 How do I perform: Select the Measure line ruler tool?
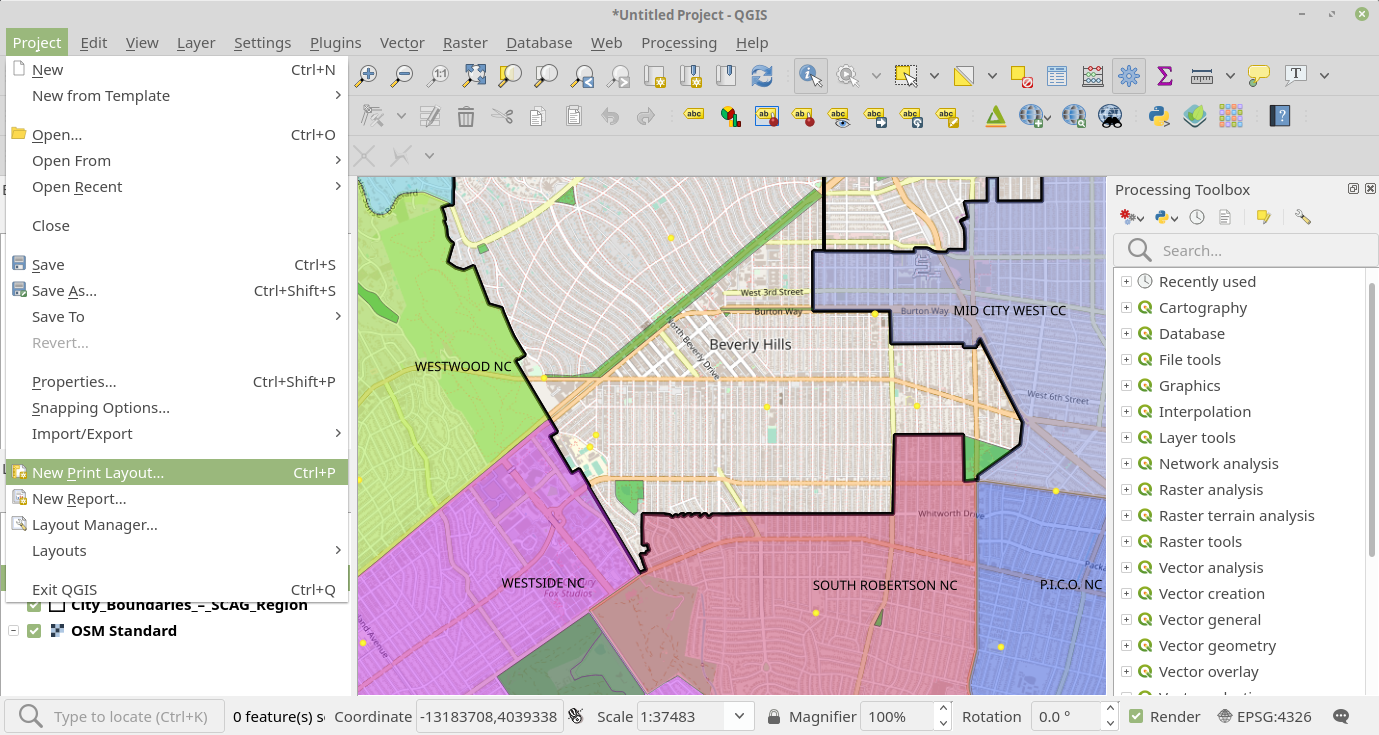coord(1202,75)
